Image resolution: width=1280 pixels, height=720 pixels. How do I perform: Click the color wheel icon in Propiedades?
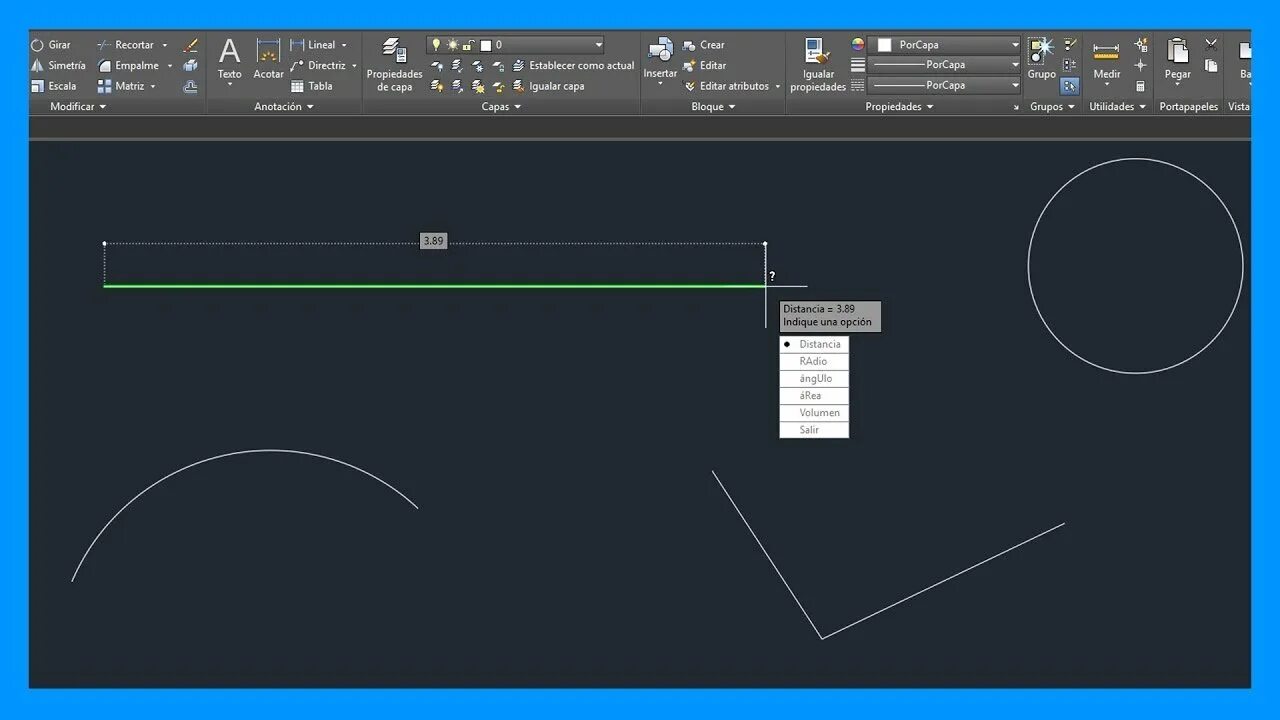(857, 44)
